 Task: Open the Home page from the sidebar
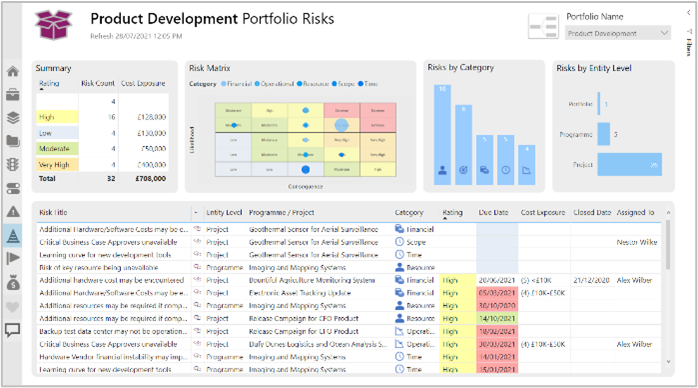coord(13,71)
